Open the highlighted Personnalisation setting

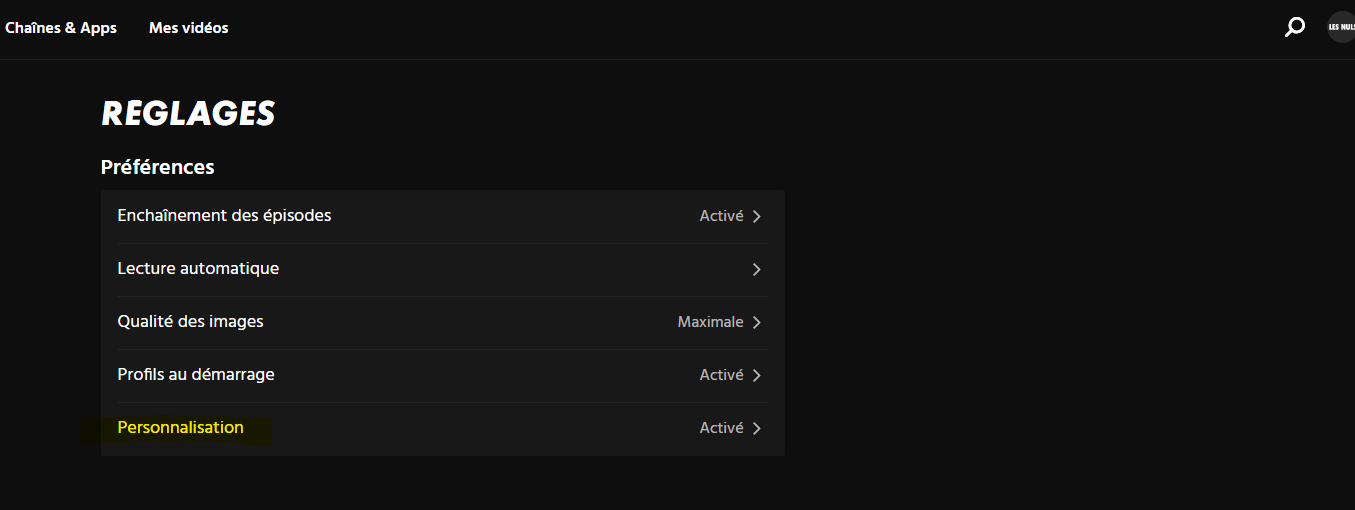point(180,427)
